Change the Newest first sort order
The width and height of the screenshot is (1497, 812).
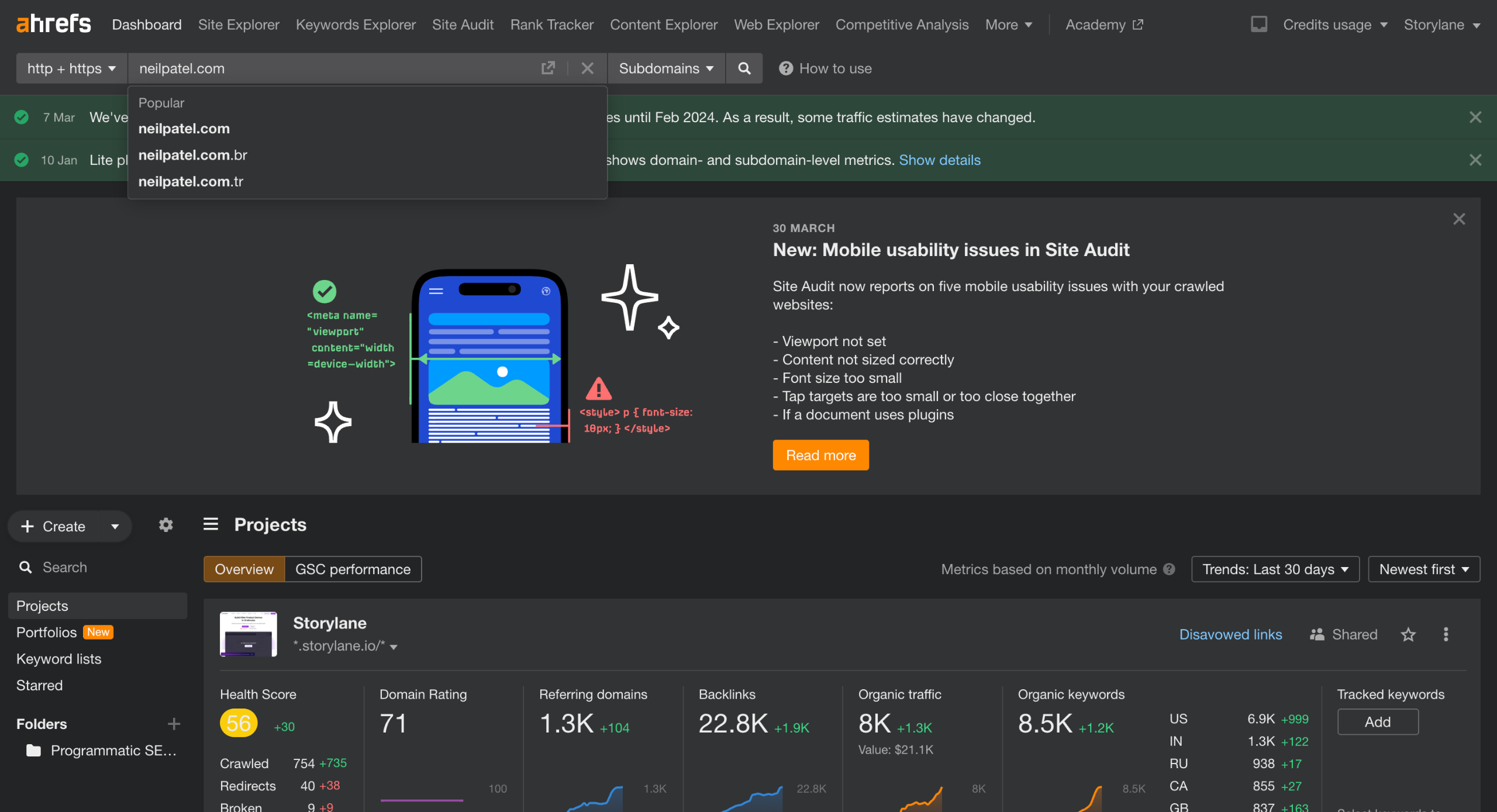[1424, 569]
